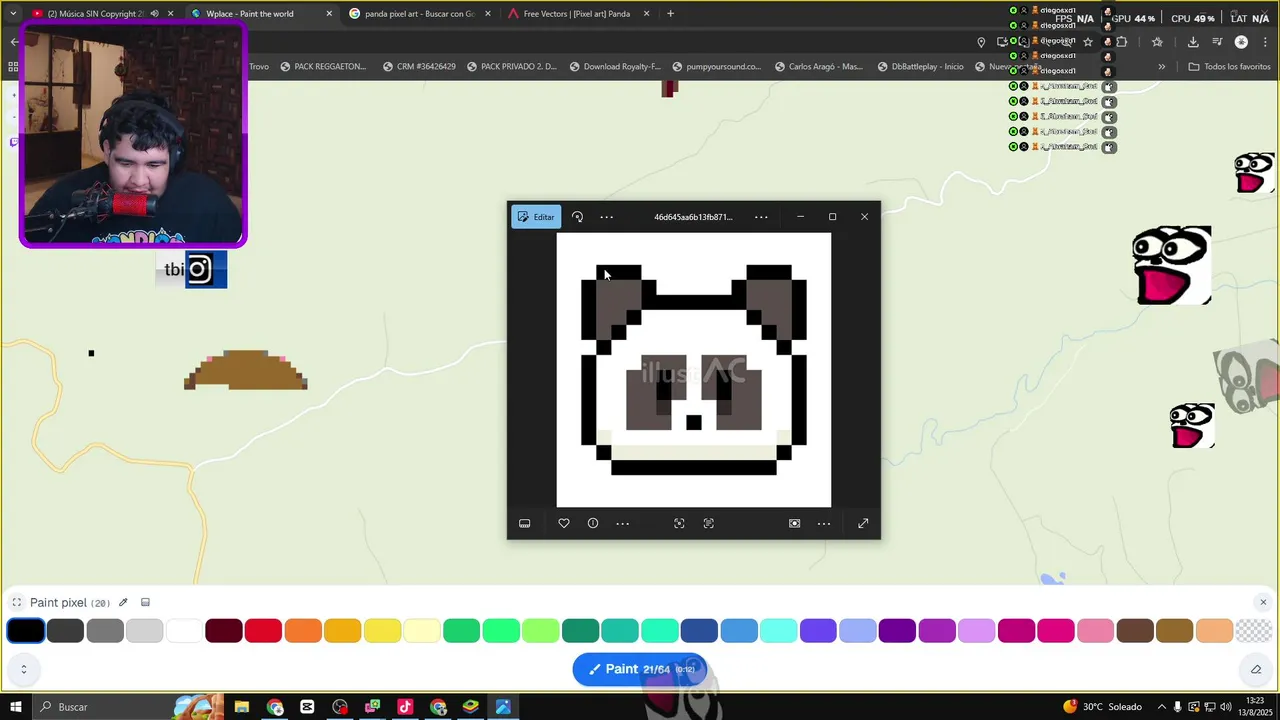Open Carlos Aragó bookmark
Image resolution: width=1280 pixels, height=720 pixels.
[817, 67]
